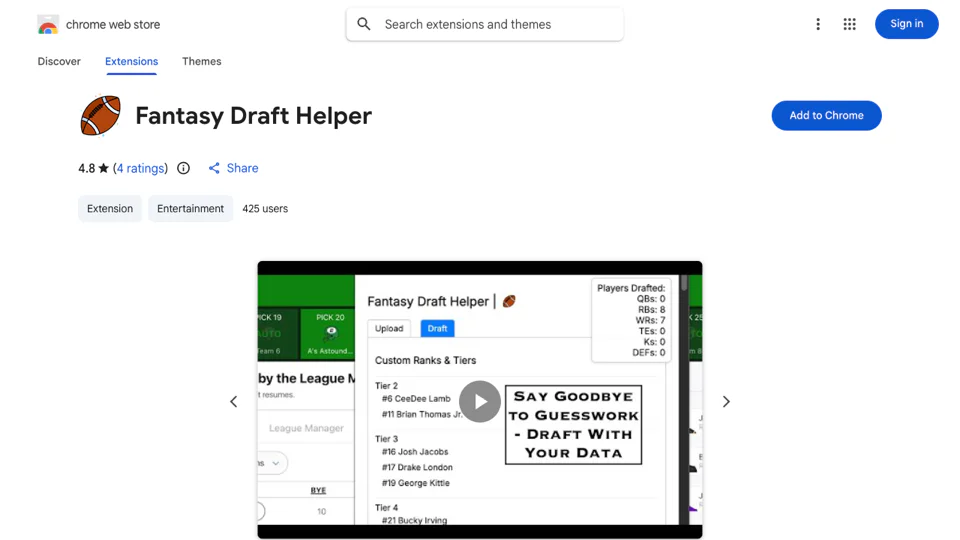
Task: Click the Share link text
Action: point(242,168)
